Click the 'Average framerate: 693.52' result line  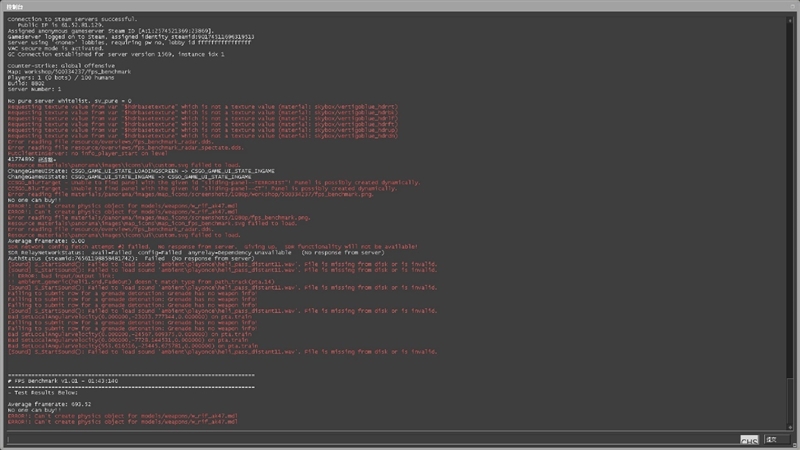pyautogui.click(x=49, y=404)
